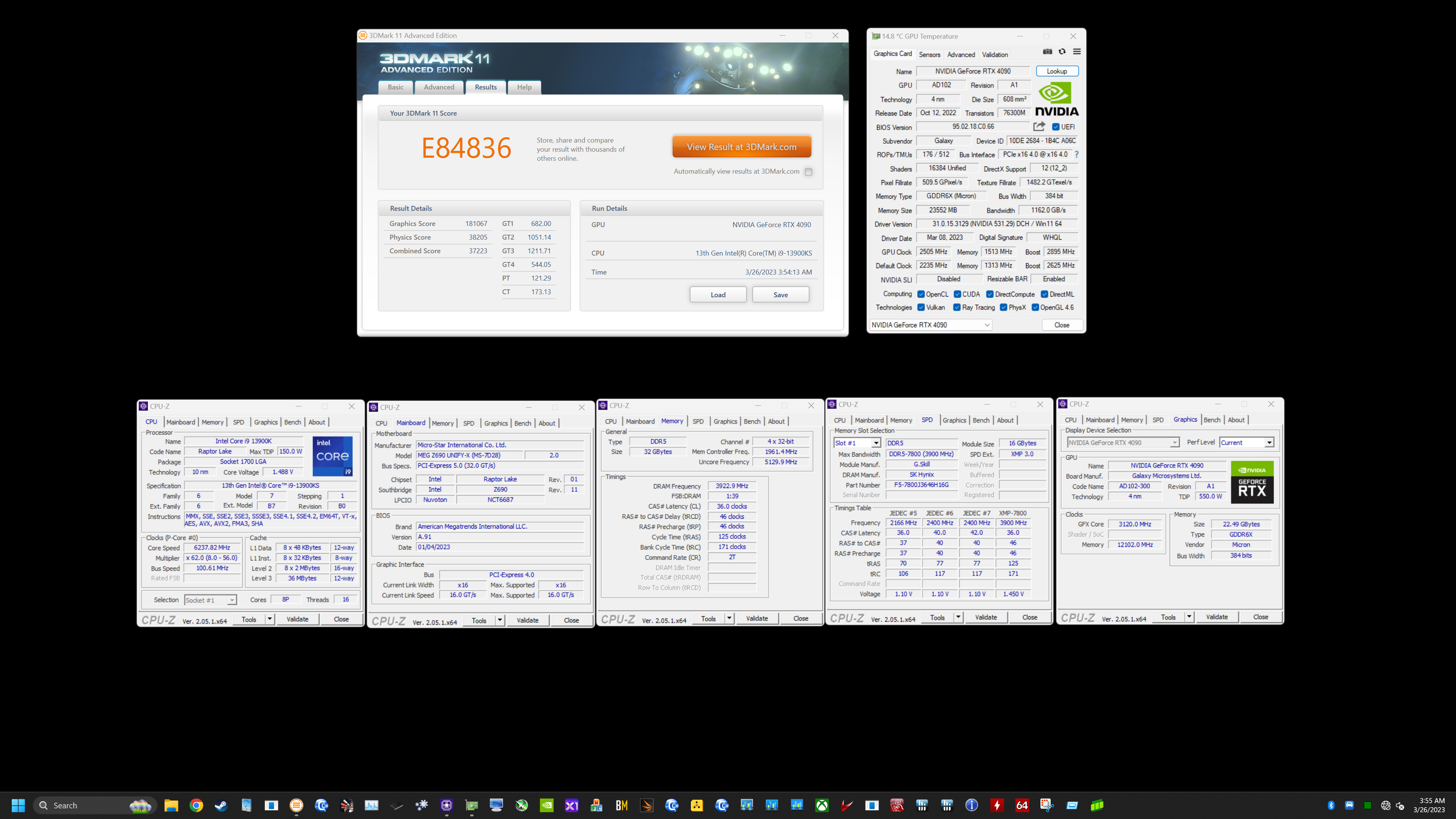Click the red 64 taskbar icon
1456x819 pixels.
(x=1022, y=805)
